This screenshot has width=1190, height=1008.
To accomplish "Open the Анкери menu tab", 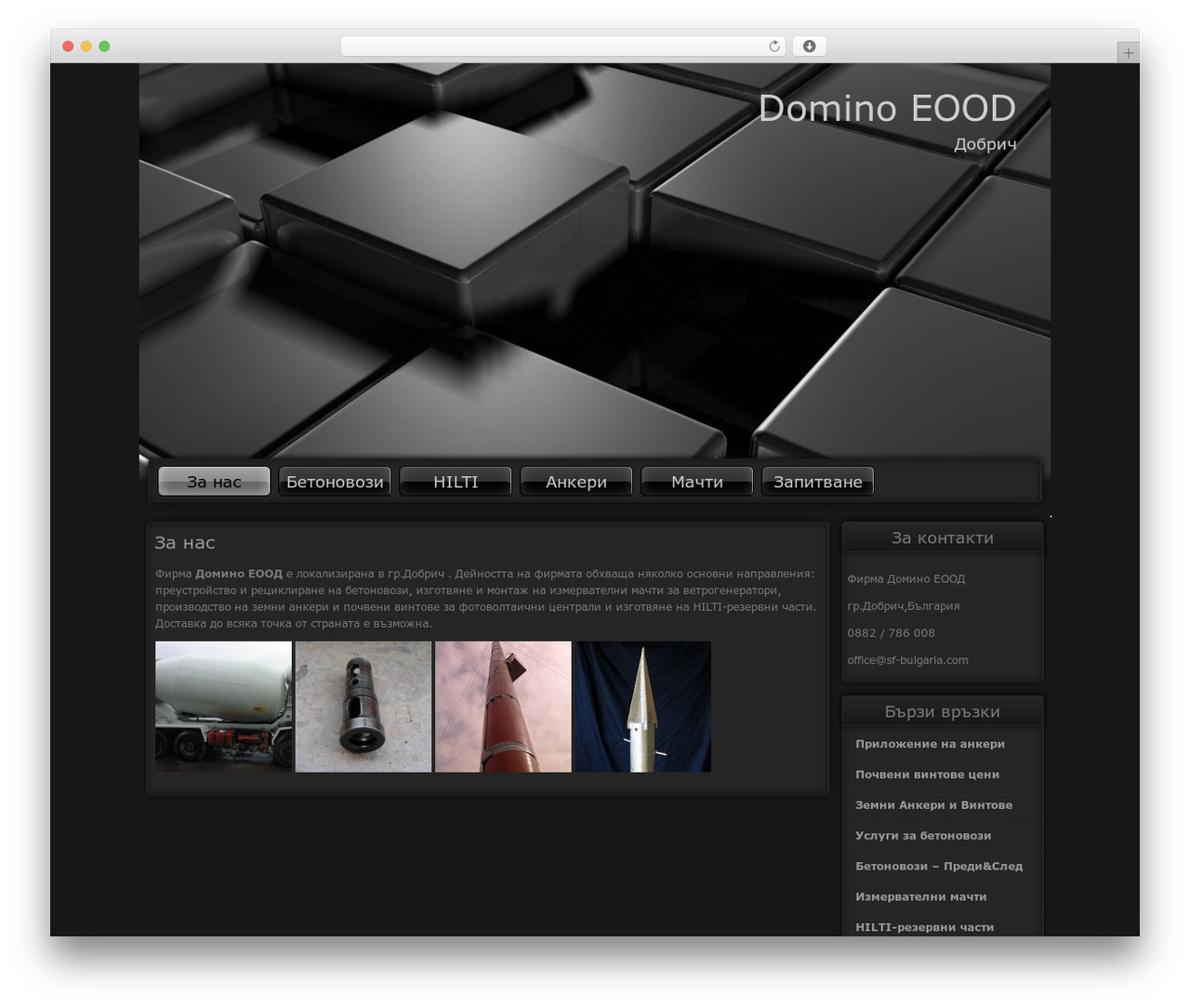I will coord(576,482).
